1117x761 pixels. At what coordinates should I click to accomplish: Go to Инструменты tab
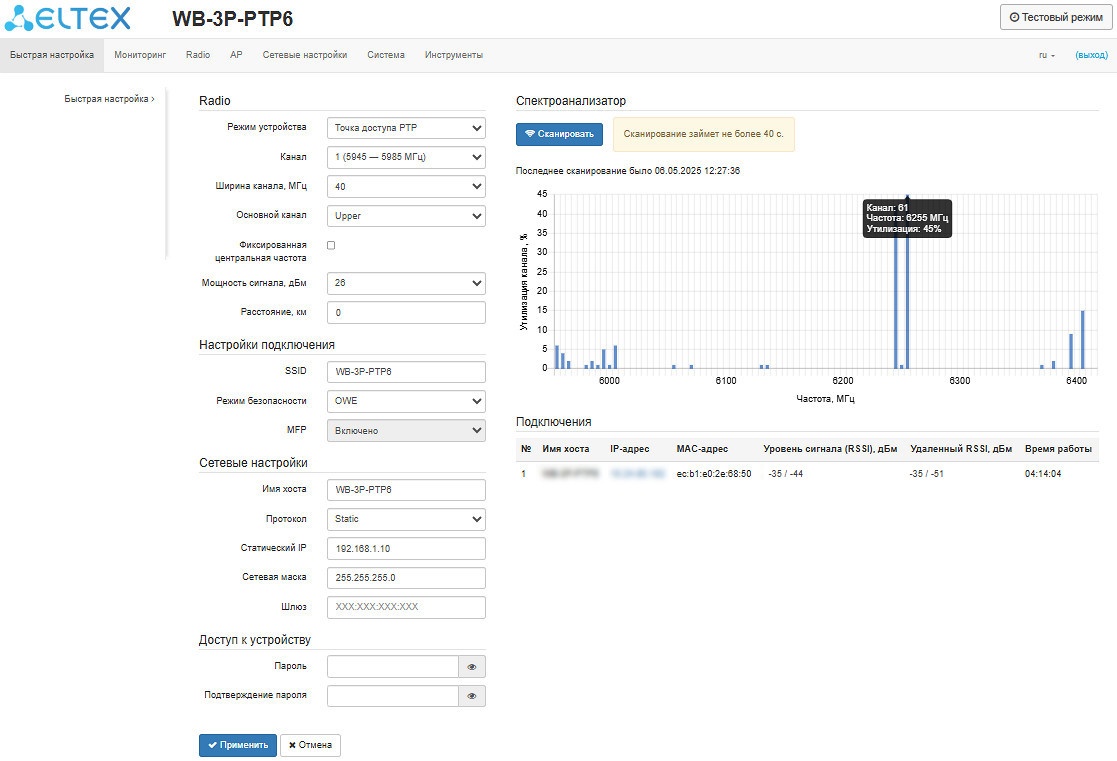tap(453, 55)
